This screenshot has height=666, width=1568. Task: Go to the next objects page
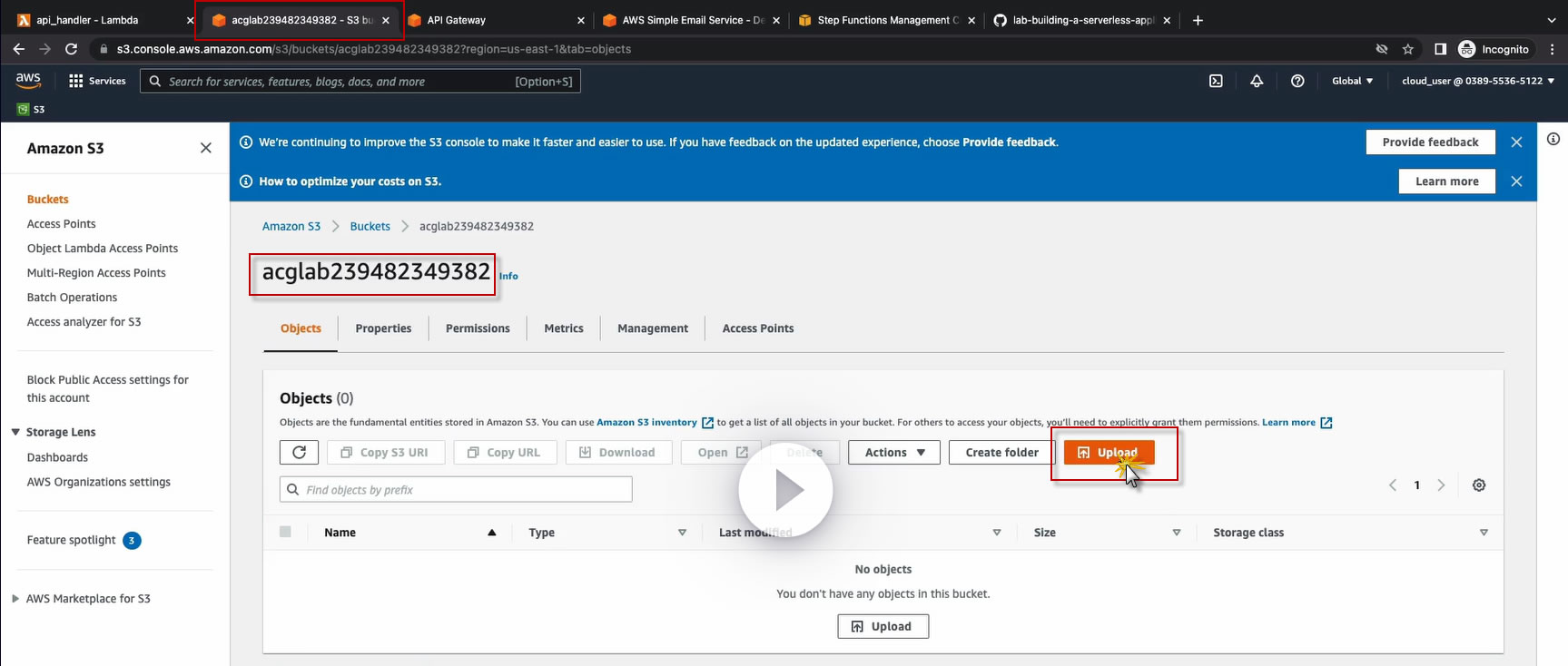pos(1441,485)
